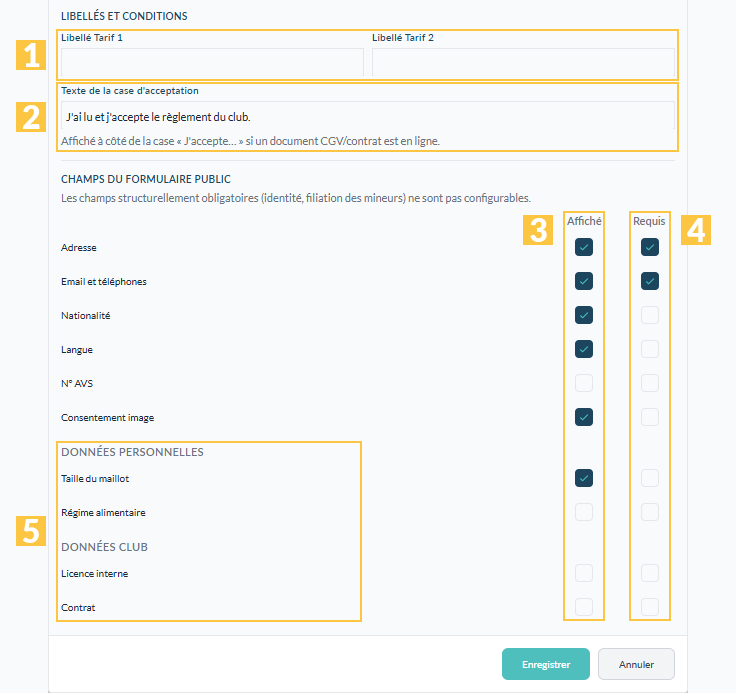
Task: Enable Affiché for N° AVS
Action: [583, 383]
